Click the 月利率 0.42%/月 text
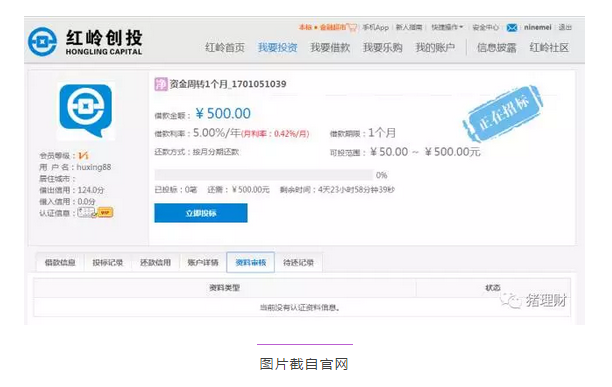Image resolution: width=612 pixels, height=387 pixels. (x=275, y=134)
